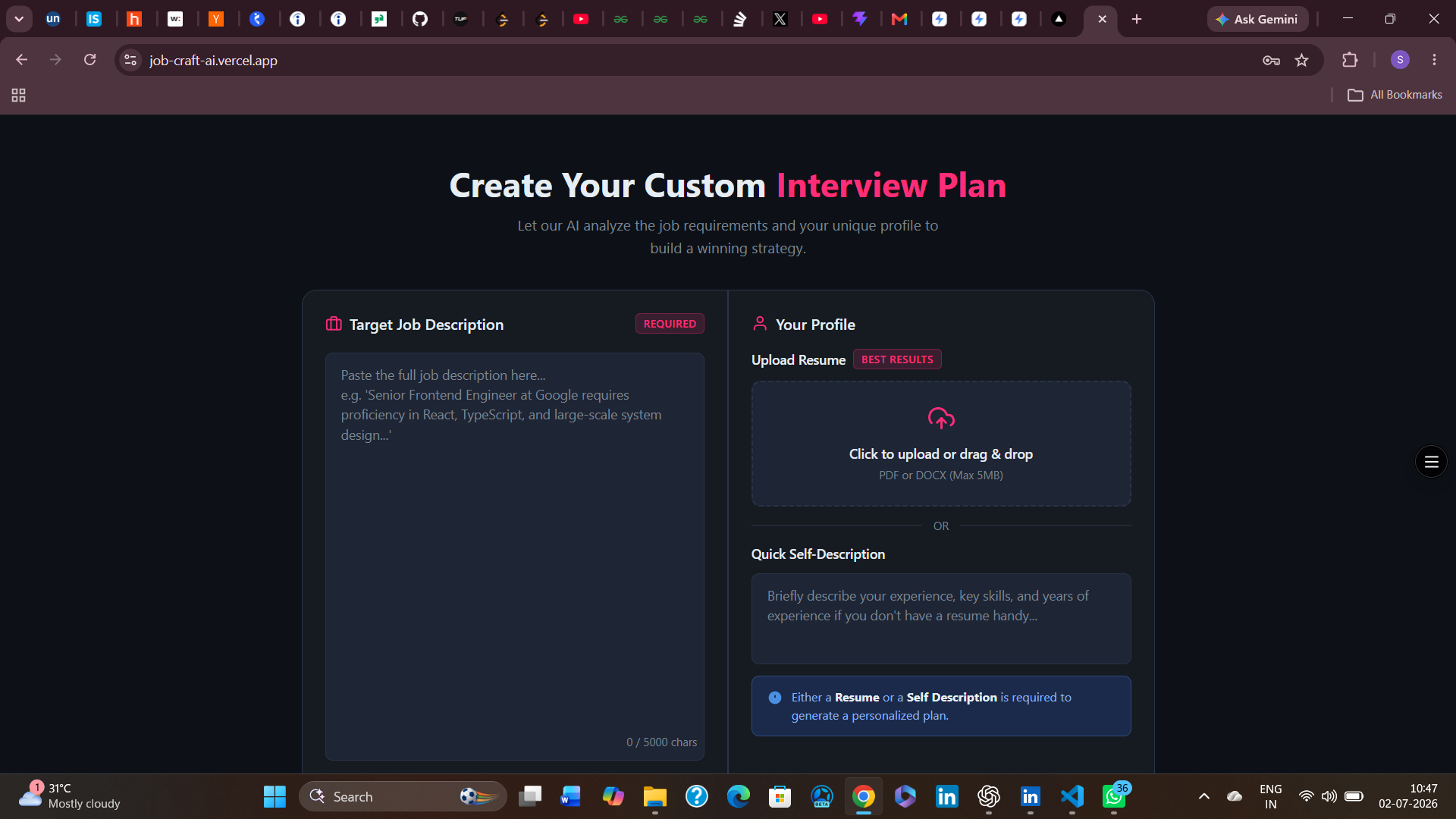Open File Explorer from the taskbar
The image size is (1456, 819).
click(x=654, y=796)
